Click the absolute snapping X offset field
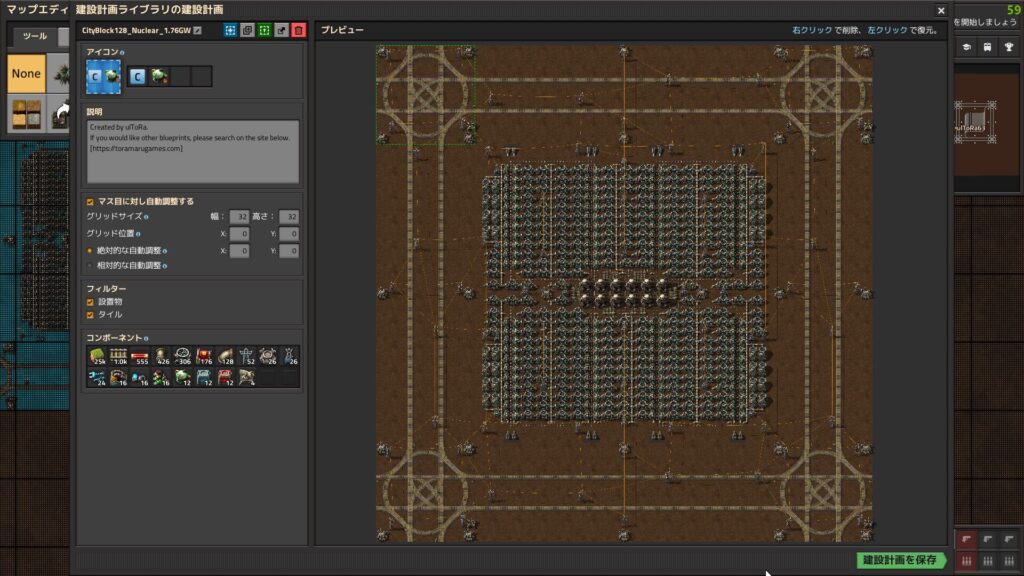1024x576 pixels. [239, 250]
